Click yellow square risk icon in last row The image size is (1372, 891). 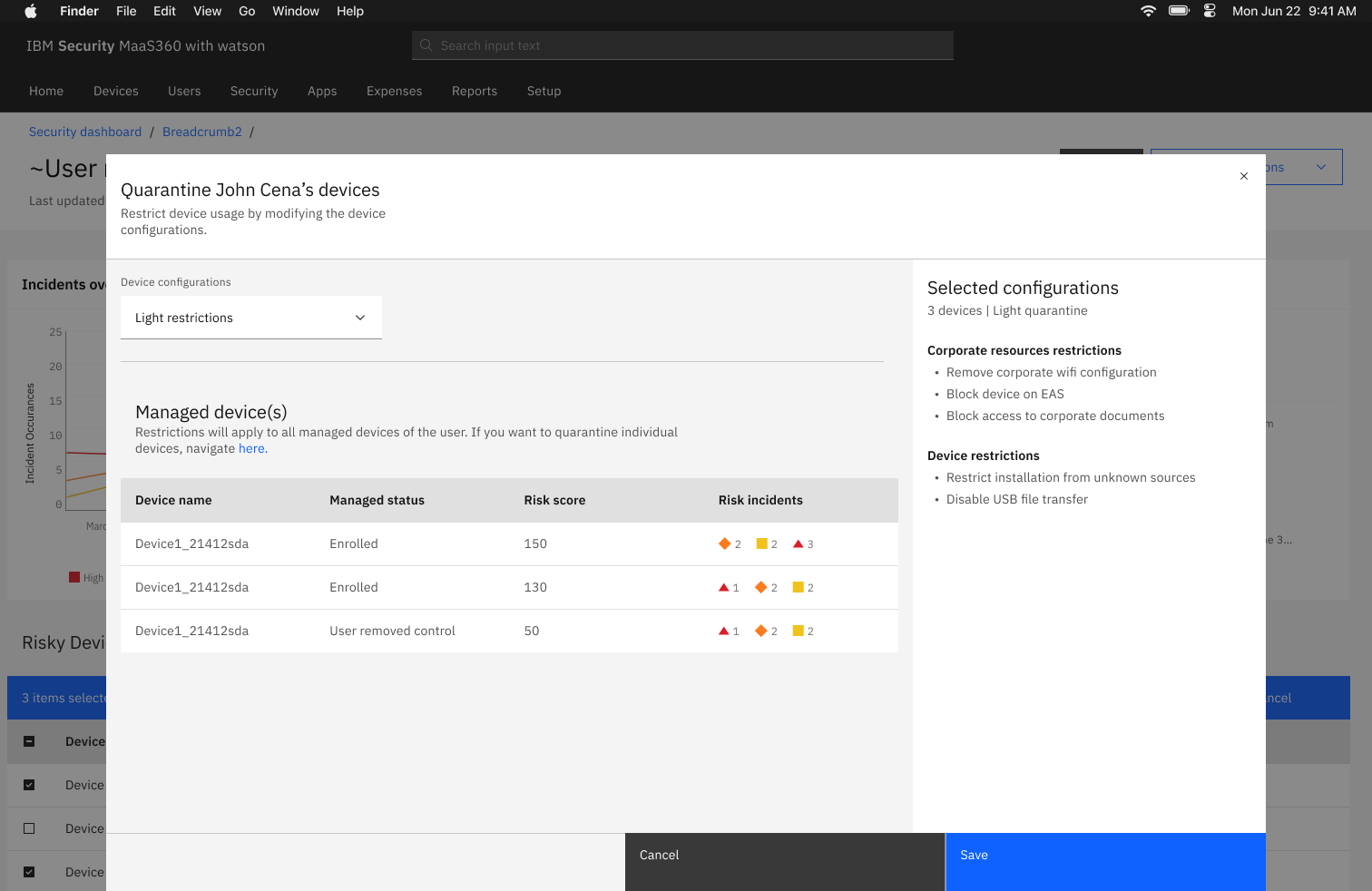pyautogui.click(x=799, y=632)
